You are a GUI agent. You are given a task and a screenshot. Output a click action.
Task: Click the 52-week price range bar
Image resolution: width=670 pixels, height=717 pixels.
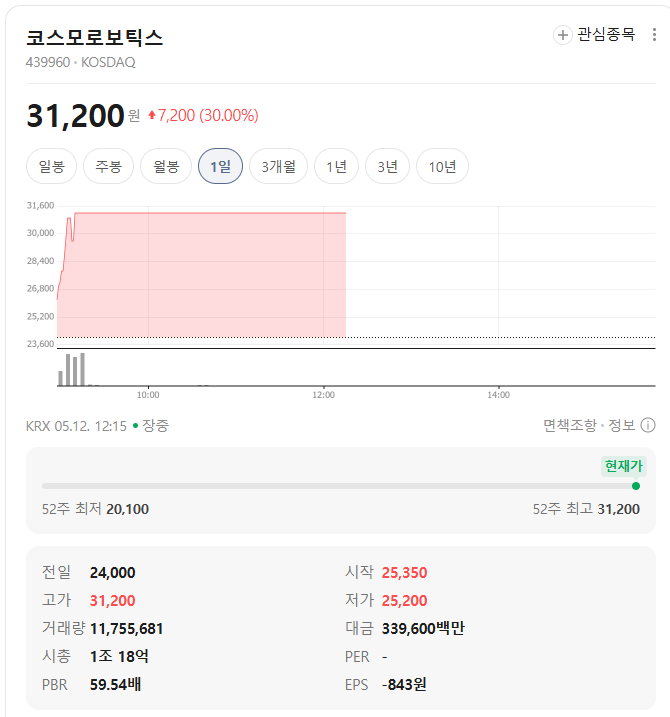(341, 486)
